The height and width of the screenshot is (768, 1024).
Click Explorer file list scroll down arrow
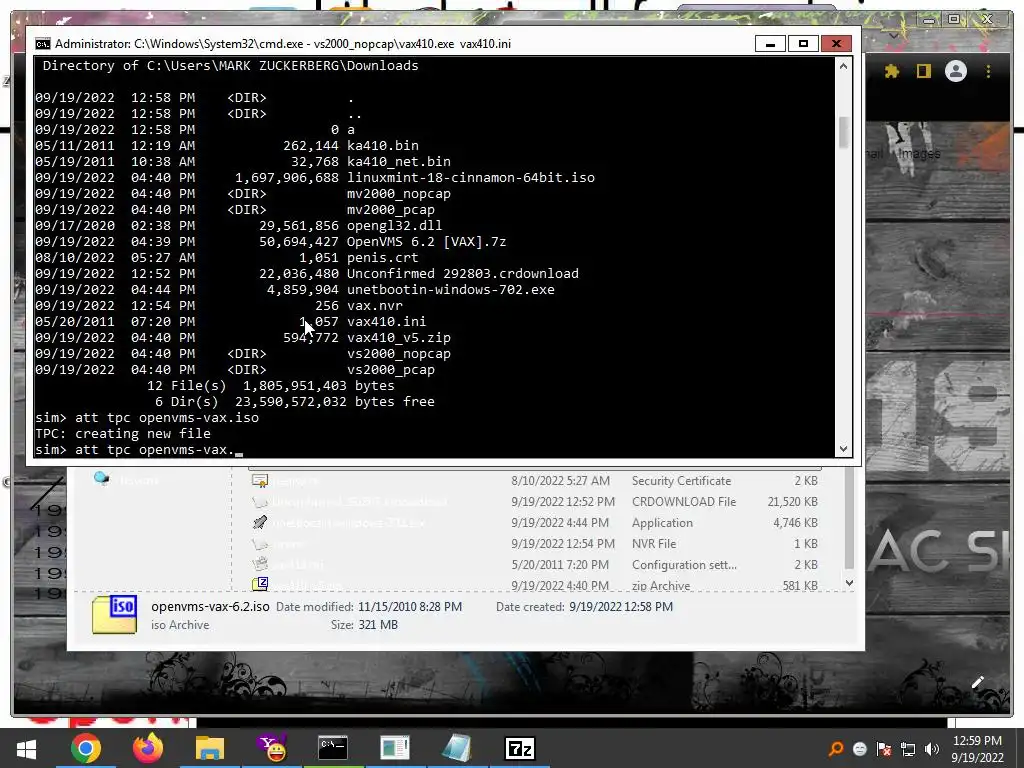pos(849,583)
